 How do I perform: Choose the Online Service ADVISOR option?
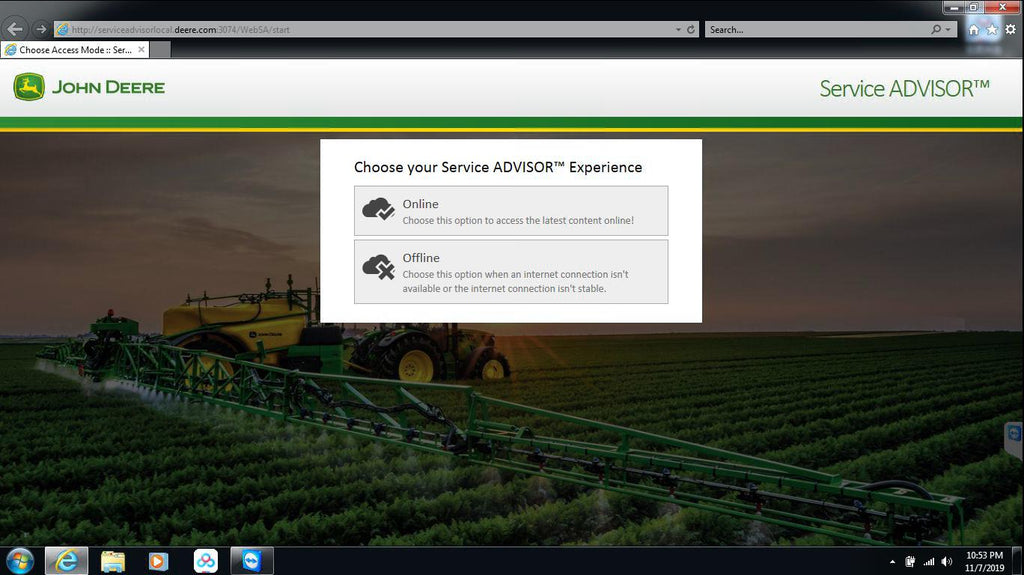pyautogui.click(x=511, y=211)
